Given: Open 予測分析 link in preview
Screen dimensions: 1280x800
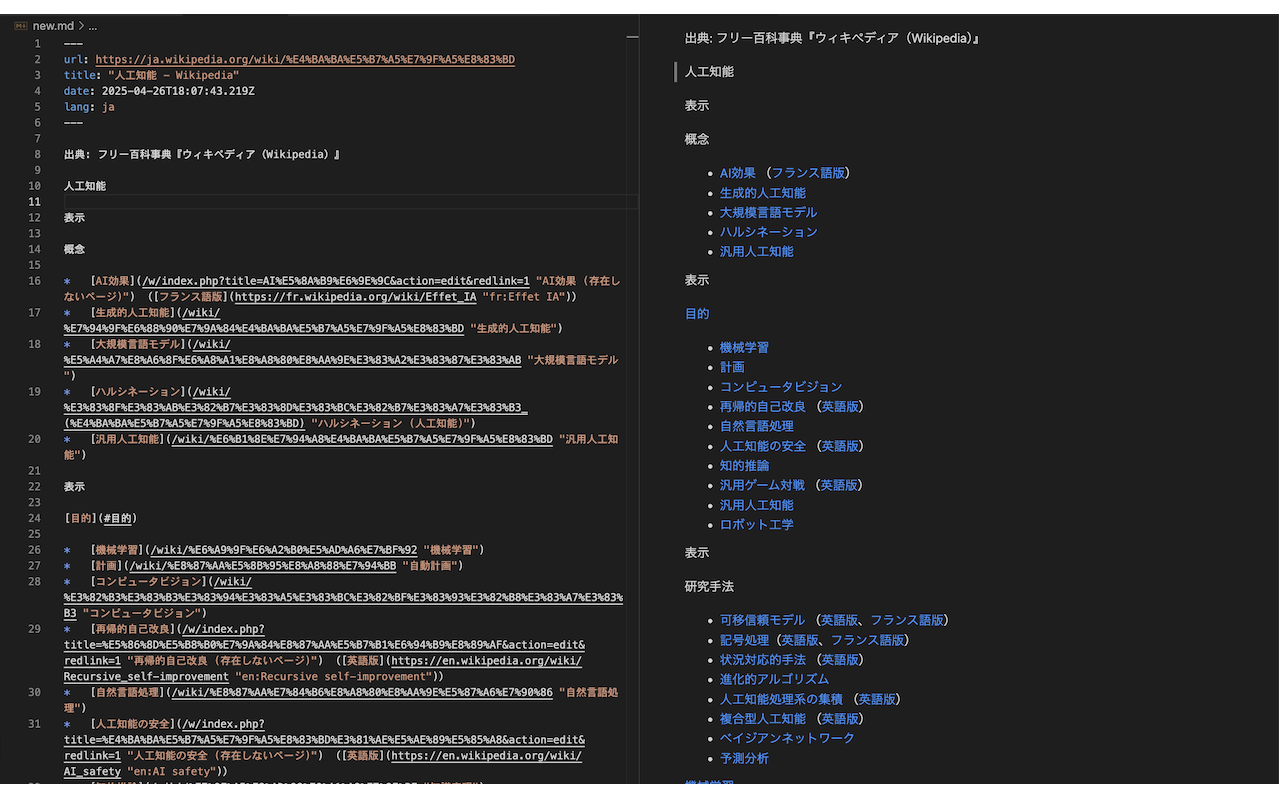Looking at the screenshot, I should point(744,758).
